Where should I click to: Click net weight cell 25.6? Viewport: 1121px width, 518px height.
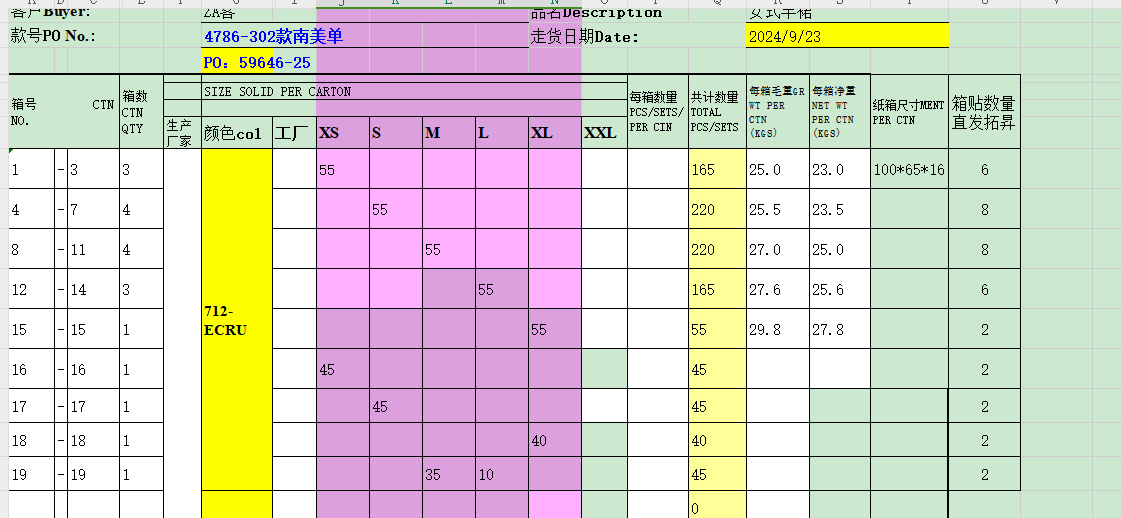[x=839, y=290]
